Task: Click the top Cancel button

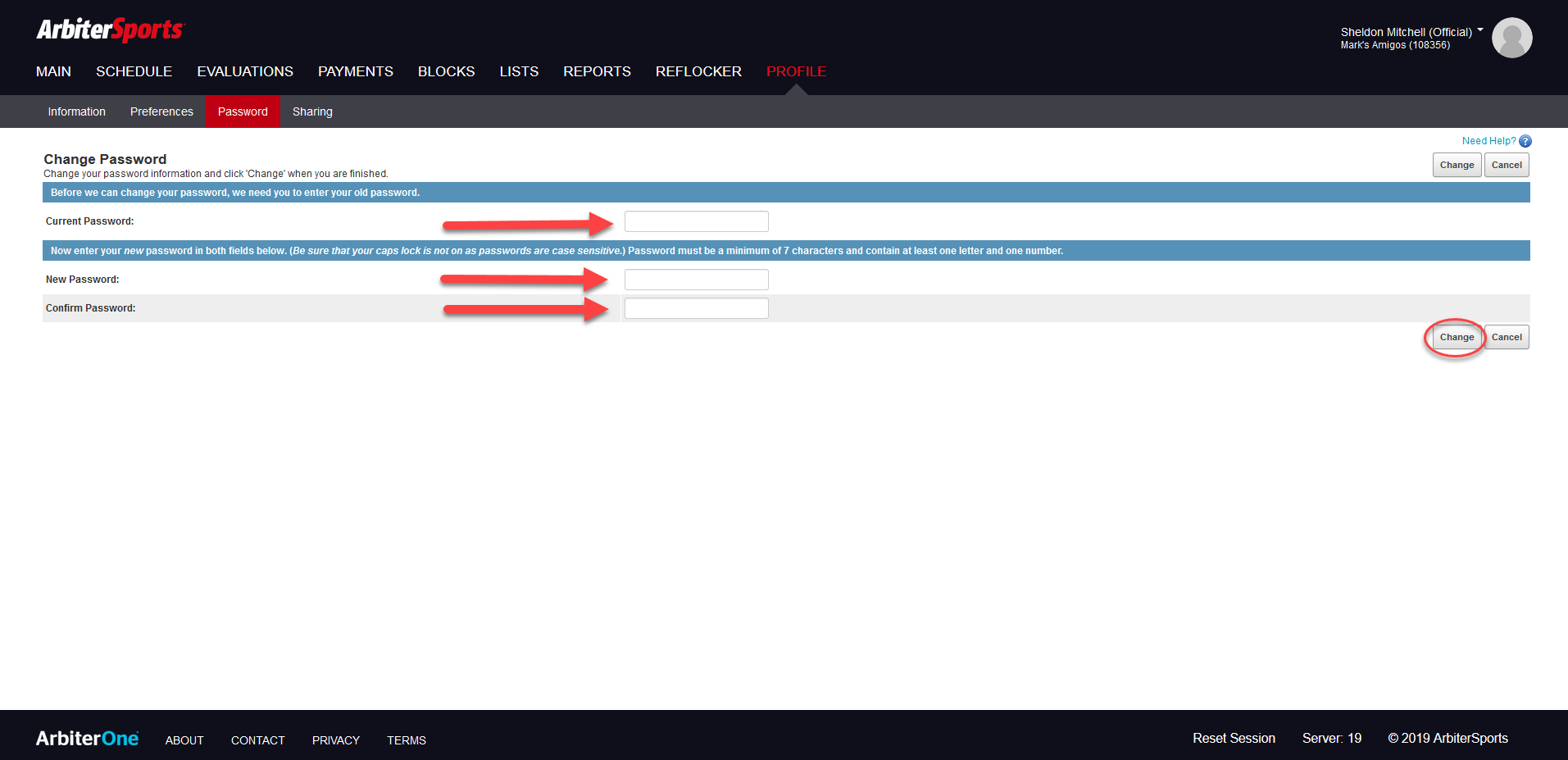Action: pyautogui.click(x=1507, y=165)
